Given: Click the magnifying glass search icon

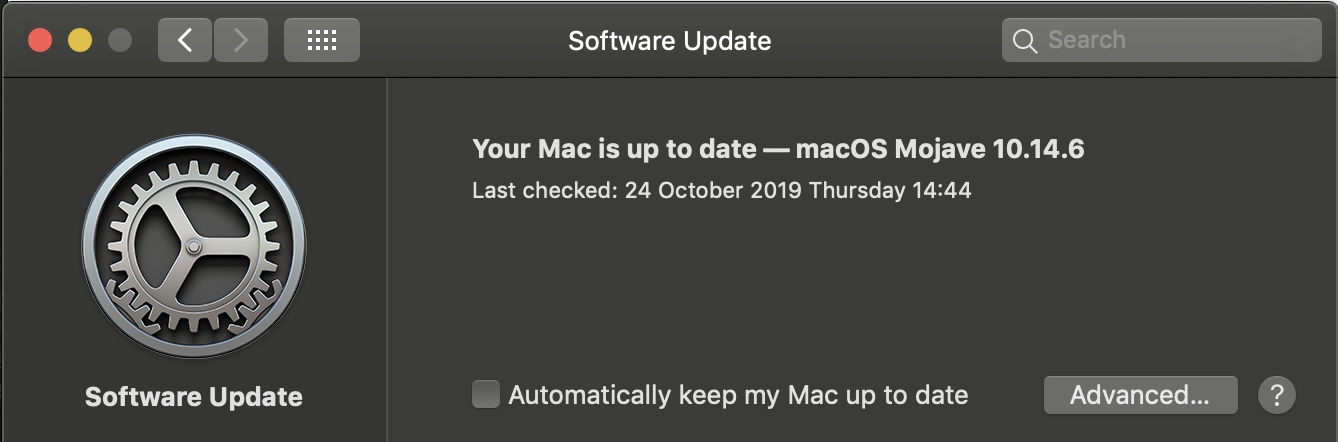Looking at the screenshot, I should pyautogui.click(x=1024, y=41).
